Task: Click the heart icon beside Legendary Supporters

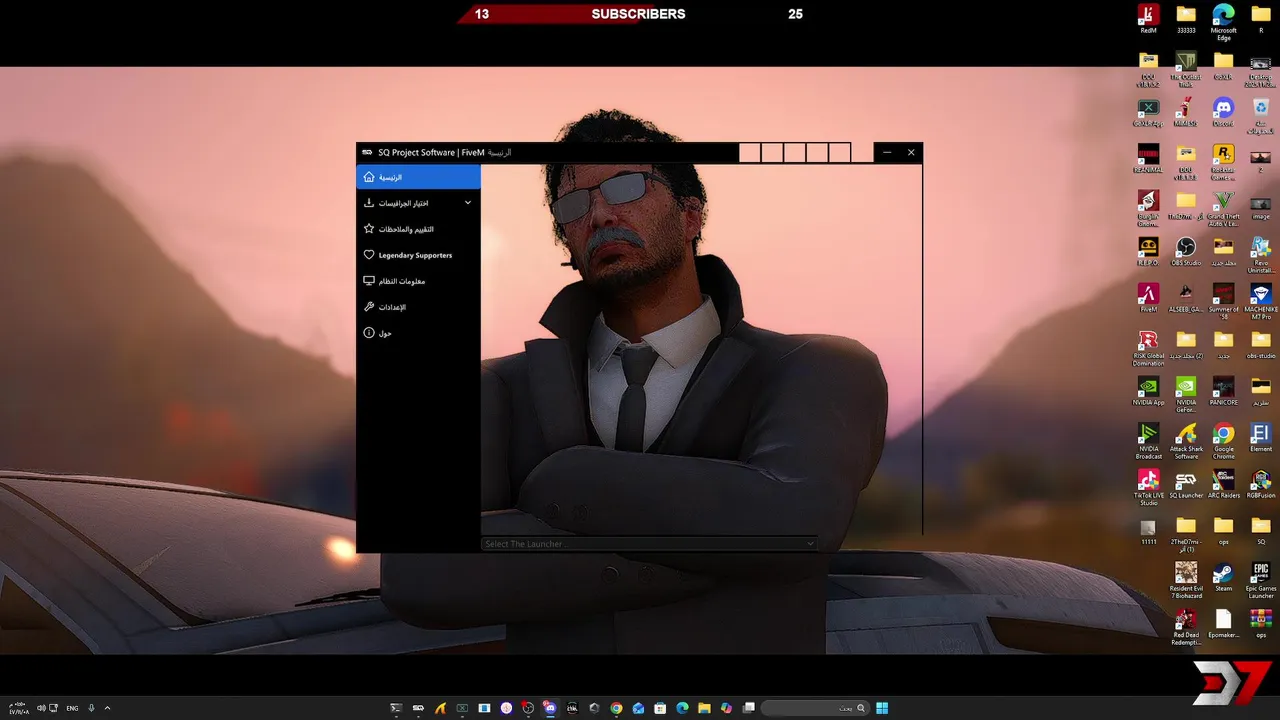Action: click(x=369, y=255)
